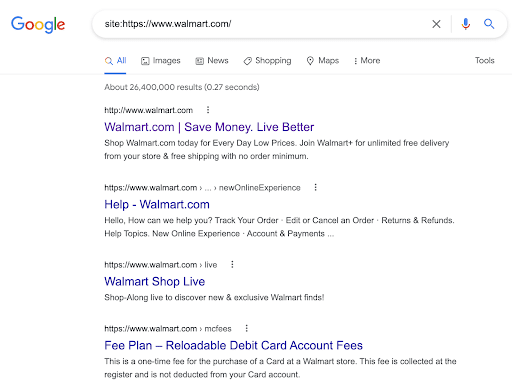The width and height of the screenshot is (512, 384).
Task: Open the Fee Plan Reloadable Debit Card link
Action: 233,346
